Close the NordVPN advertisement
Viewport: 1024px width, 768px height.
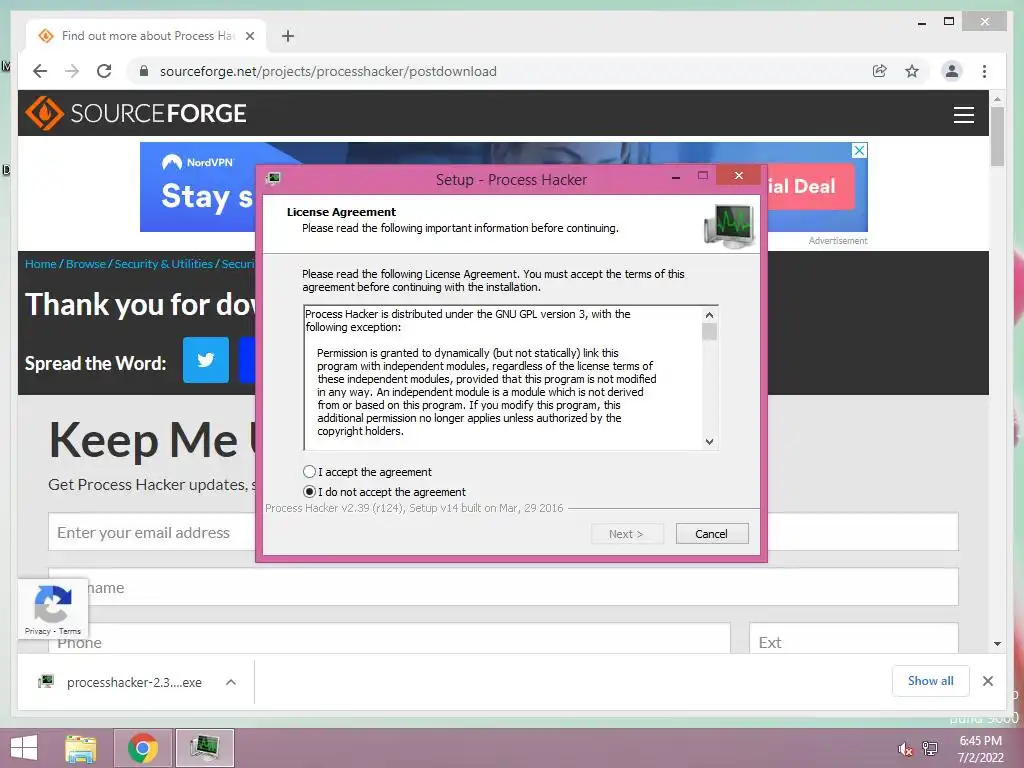859,150
